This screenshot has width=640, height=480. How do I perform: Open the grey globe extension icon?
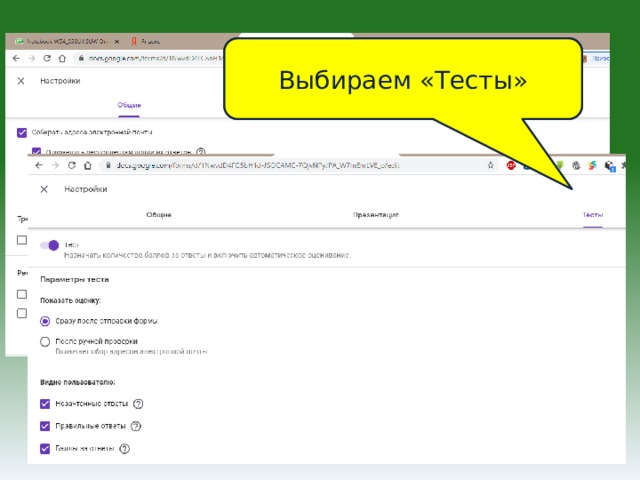576,165
